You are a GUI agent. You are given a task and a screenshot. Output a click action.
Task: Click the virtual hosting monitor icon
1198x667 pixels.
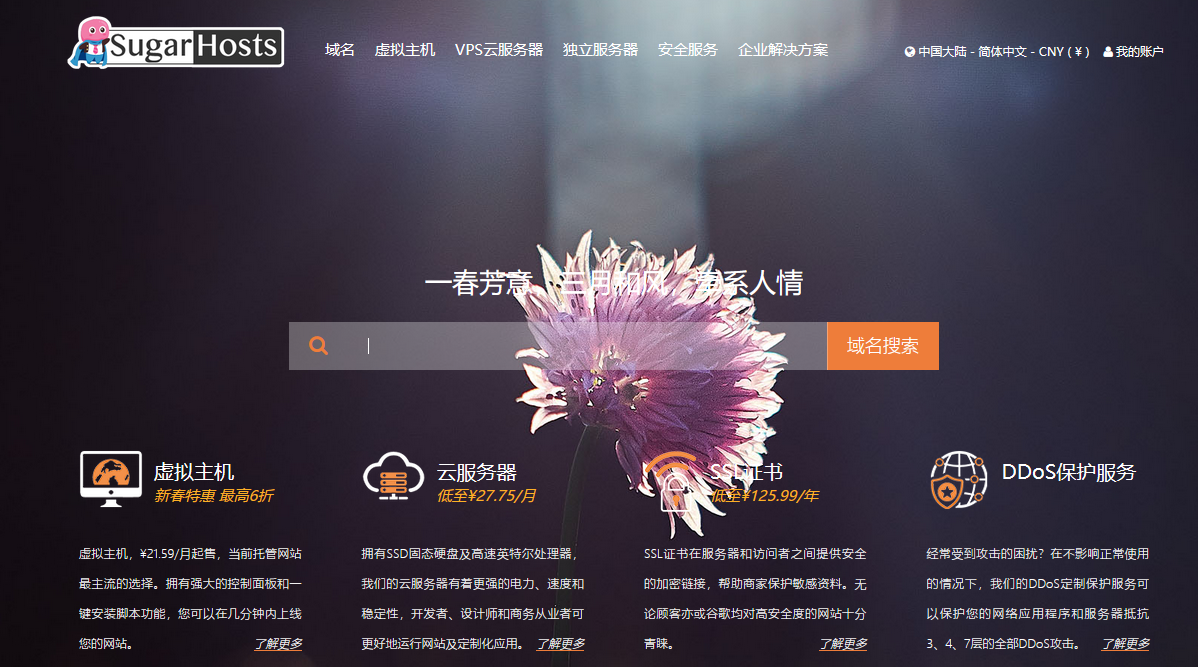110,479
